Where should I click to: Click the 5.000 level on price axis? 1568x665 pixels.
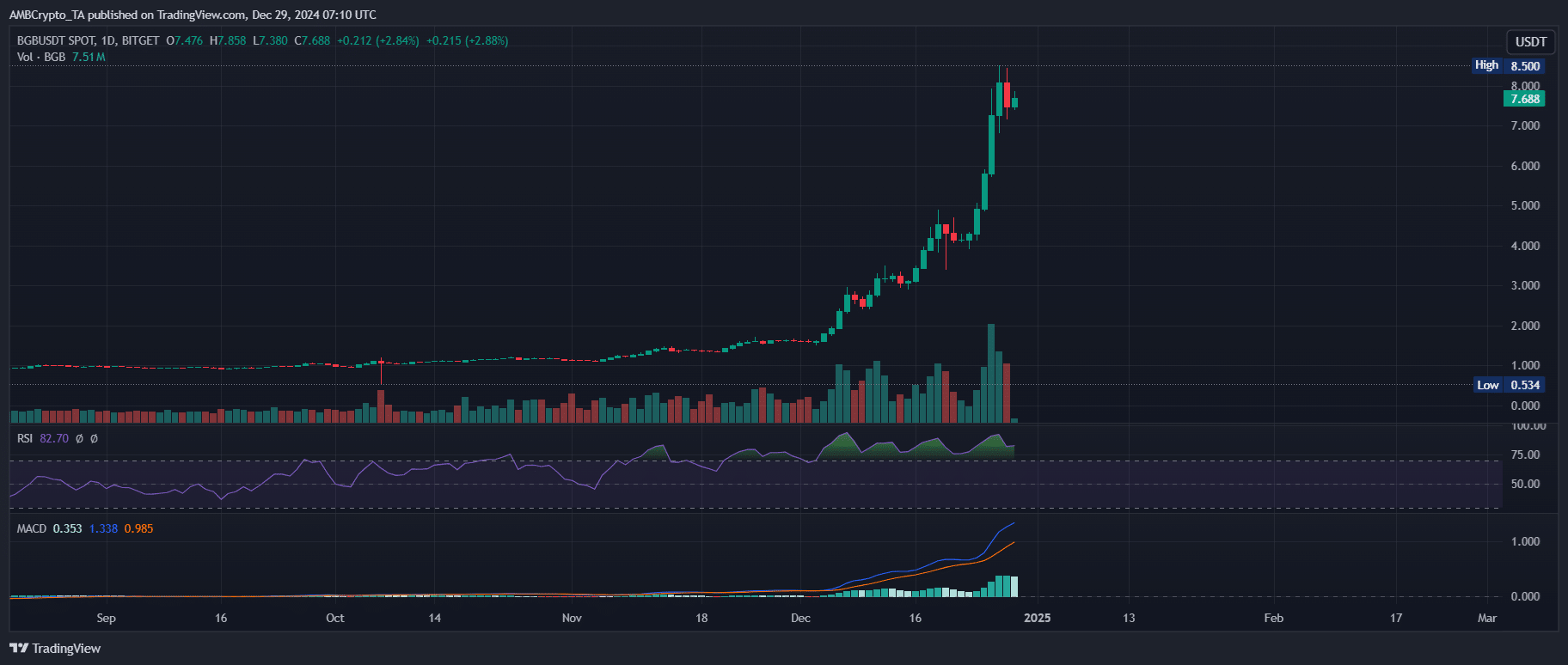pyautogui.click(x=1525, y=205)
